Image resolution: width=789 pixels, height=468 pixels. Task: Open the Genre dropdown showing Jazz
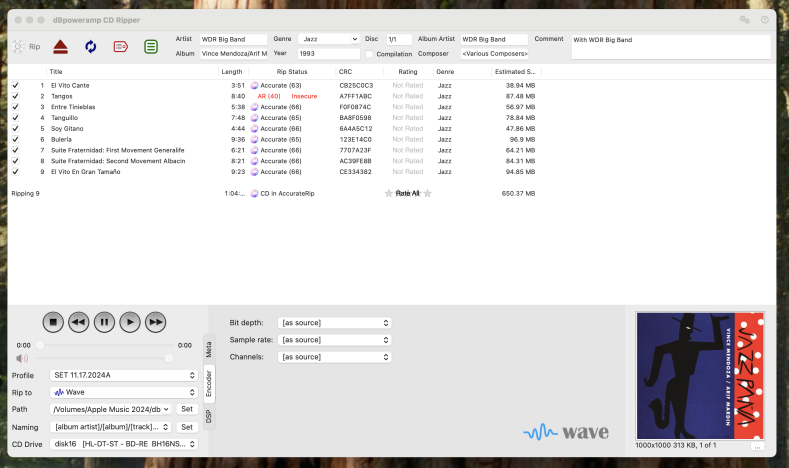tap(329, 39)
